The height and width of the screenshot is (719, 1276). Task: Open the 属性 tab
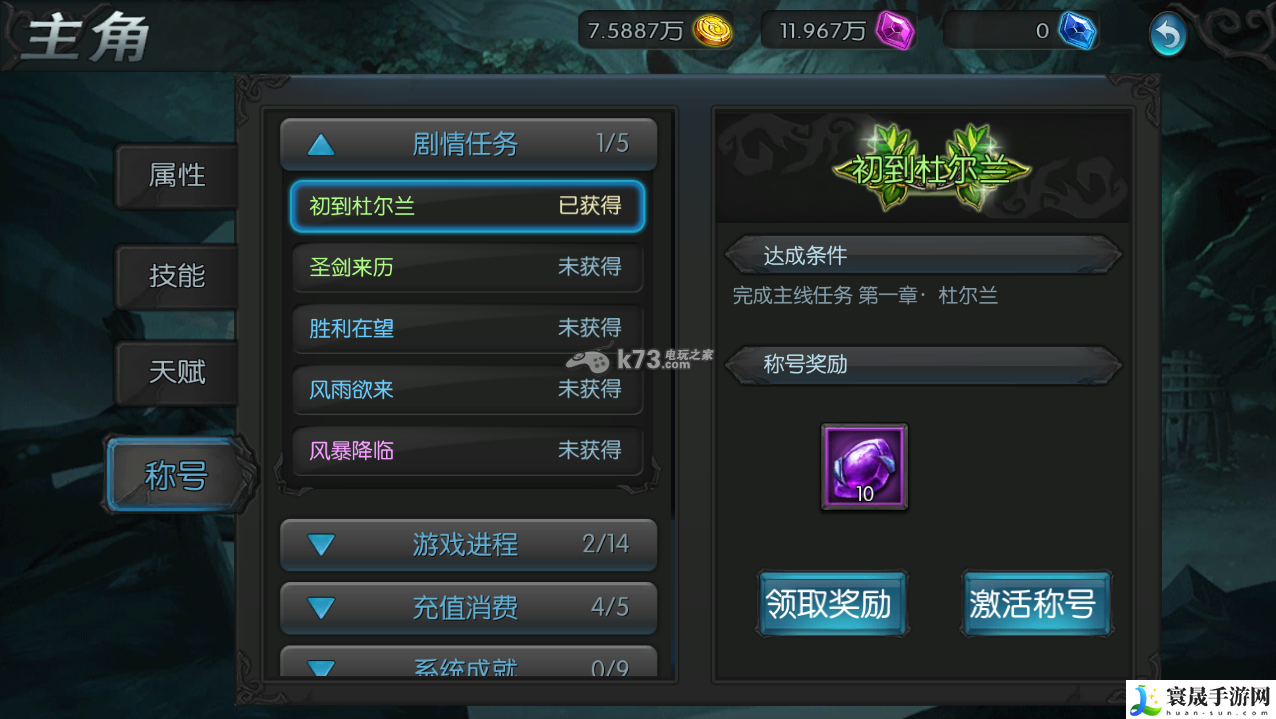click(x=176, y=176)
